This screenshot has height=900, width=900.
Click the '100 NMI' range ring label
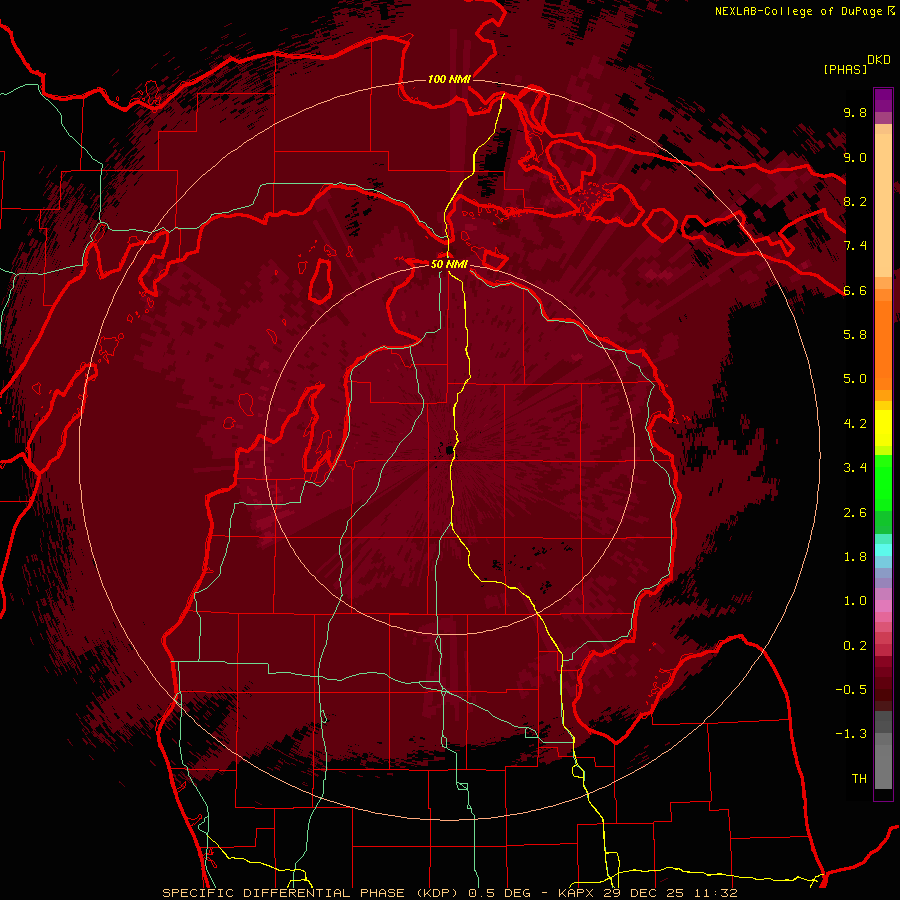449,79
